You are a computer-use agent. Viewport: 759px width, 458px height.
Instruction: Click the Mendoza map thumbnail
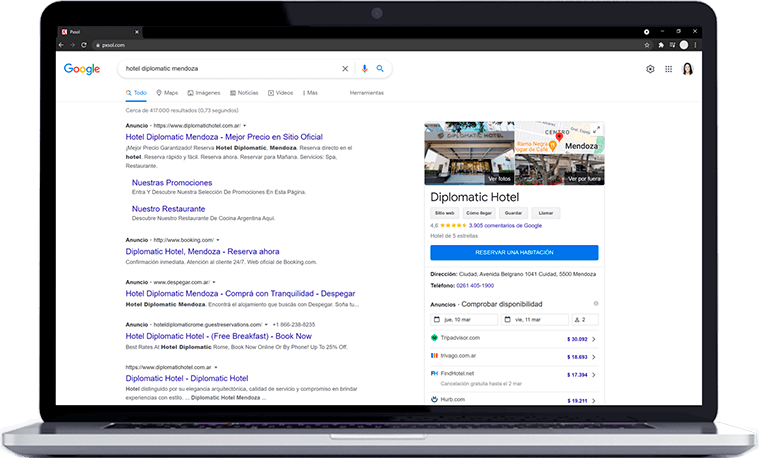pyautogui.click(x=560, y=137)
